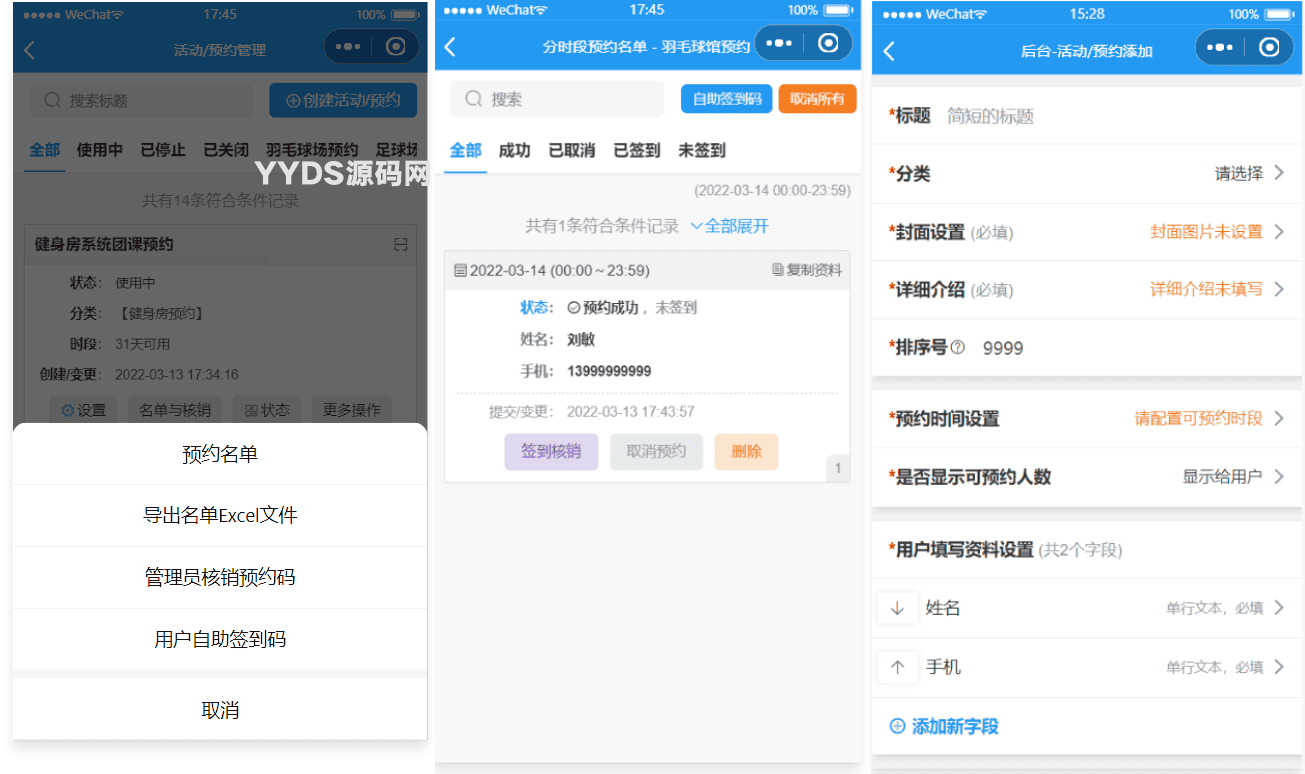
Task: Go back from 后台-活动/预约添加 screen
Action: 889,50
